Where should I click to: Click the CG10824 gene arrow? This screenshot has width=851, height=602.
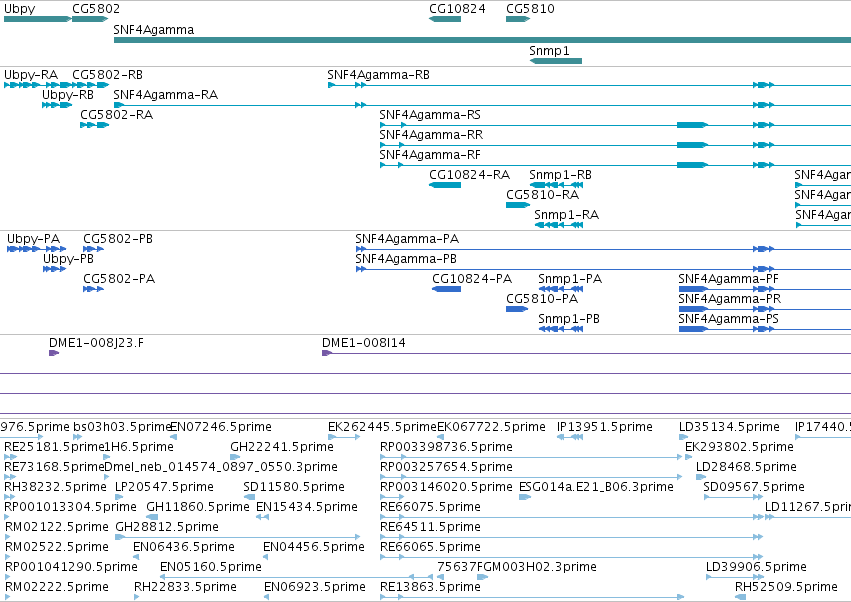point(445,19)
